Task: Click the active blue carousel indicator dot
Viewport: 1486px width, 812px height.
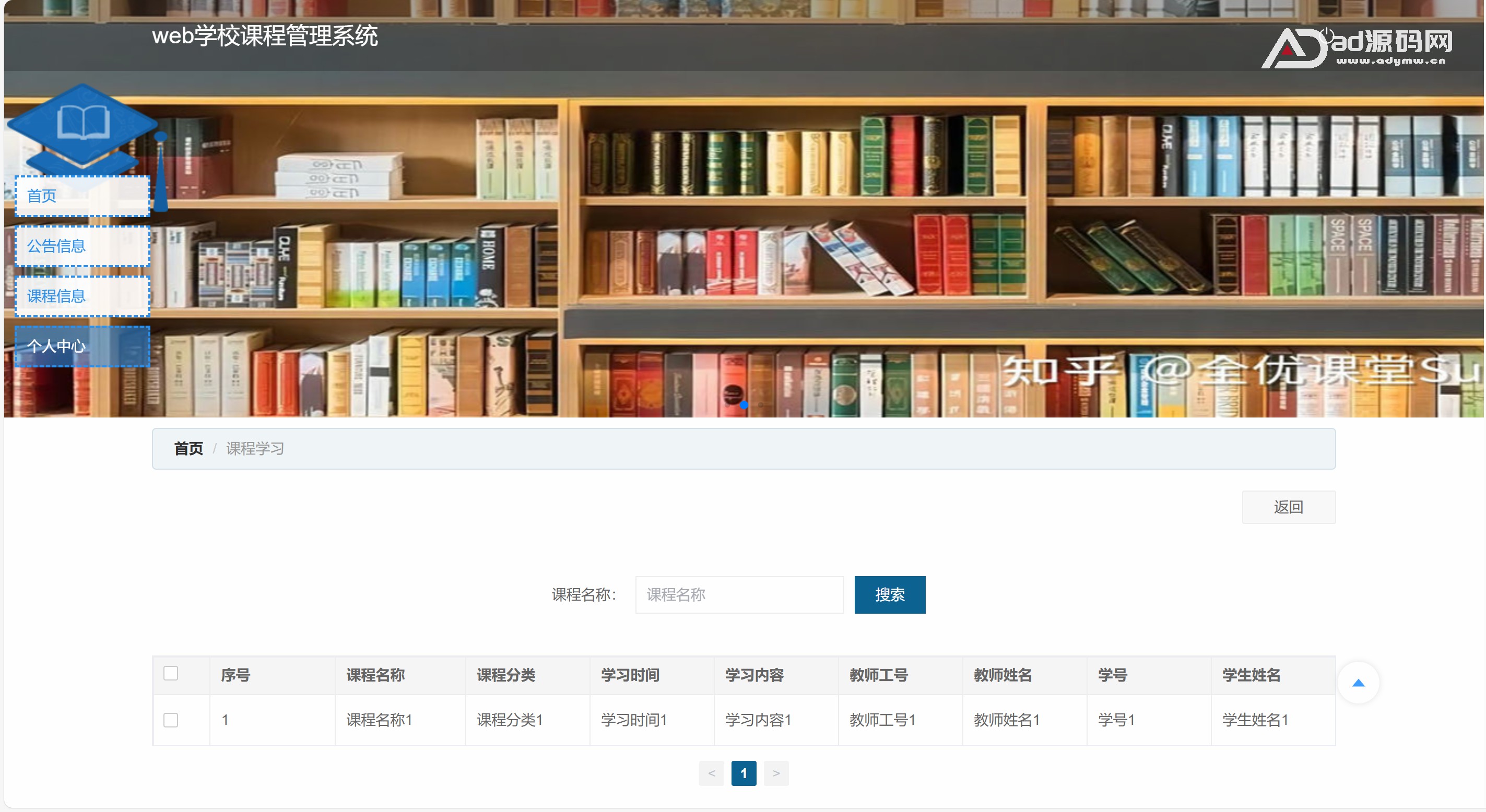Action: click(744, 405)
